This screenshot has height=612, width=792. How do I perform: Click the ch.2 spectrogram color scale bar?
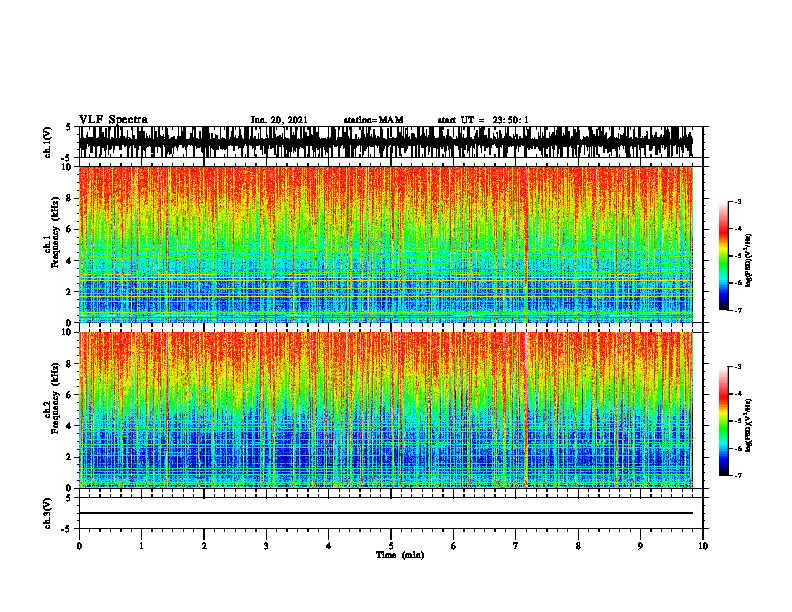pos(723,421)
